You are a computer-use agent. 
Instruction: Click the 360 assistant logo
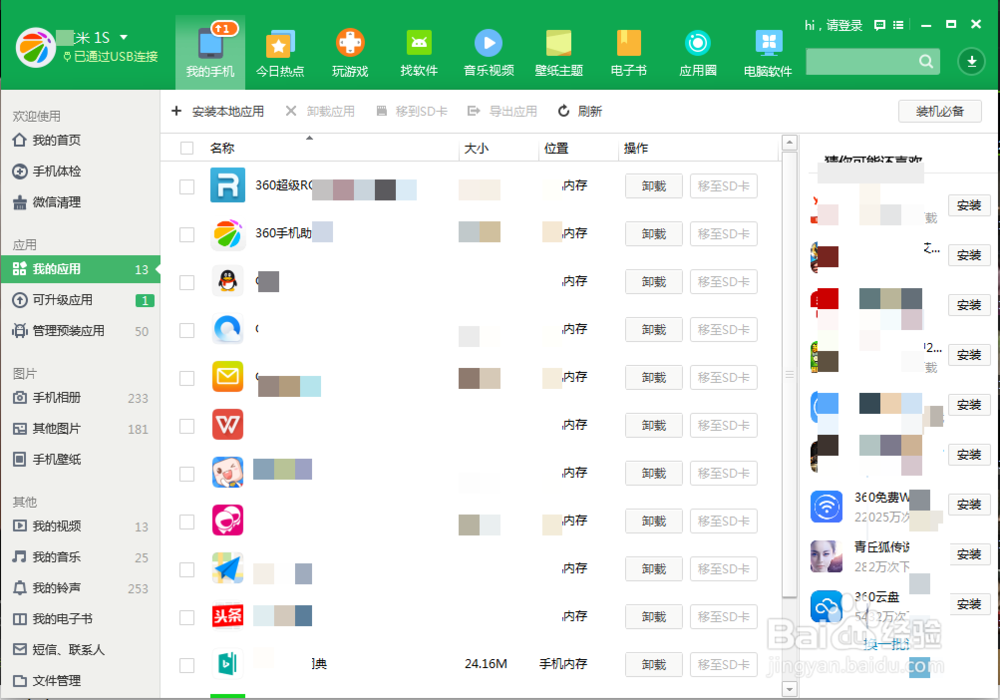(36, 48)
